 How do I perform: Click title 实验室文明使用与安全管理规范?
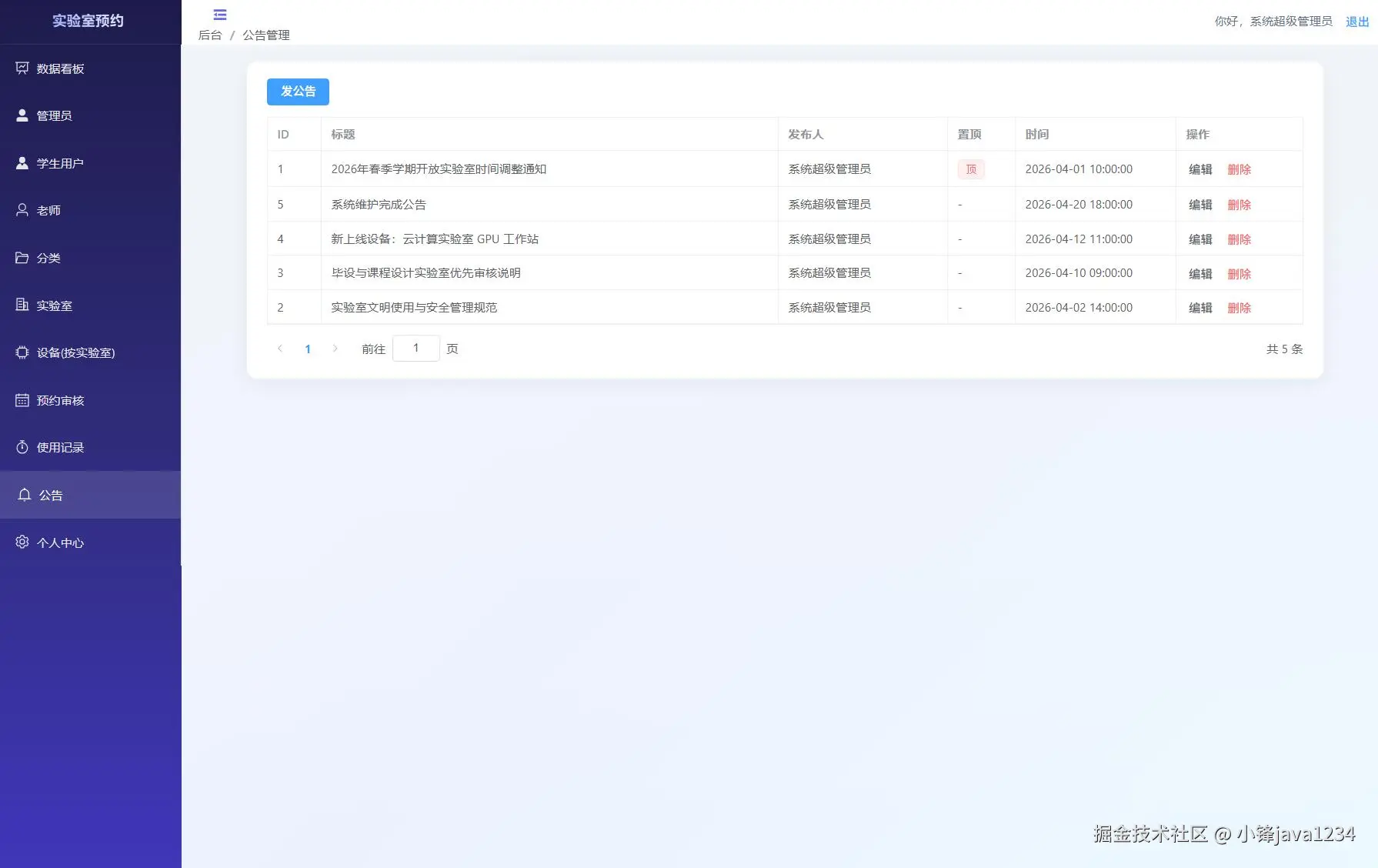pos(414,308)
